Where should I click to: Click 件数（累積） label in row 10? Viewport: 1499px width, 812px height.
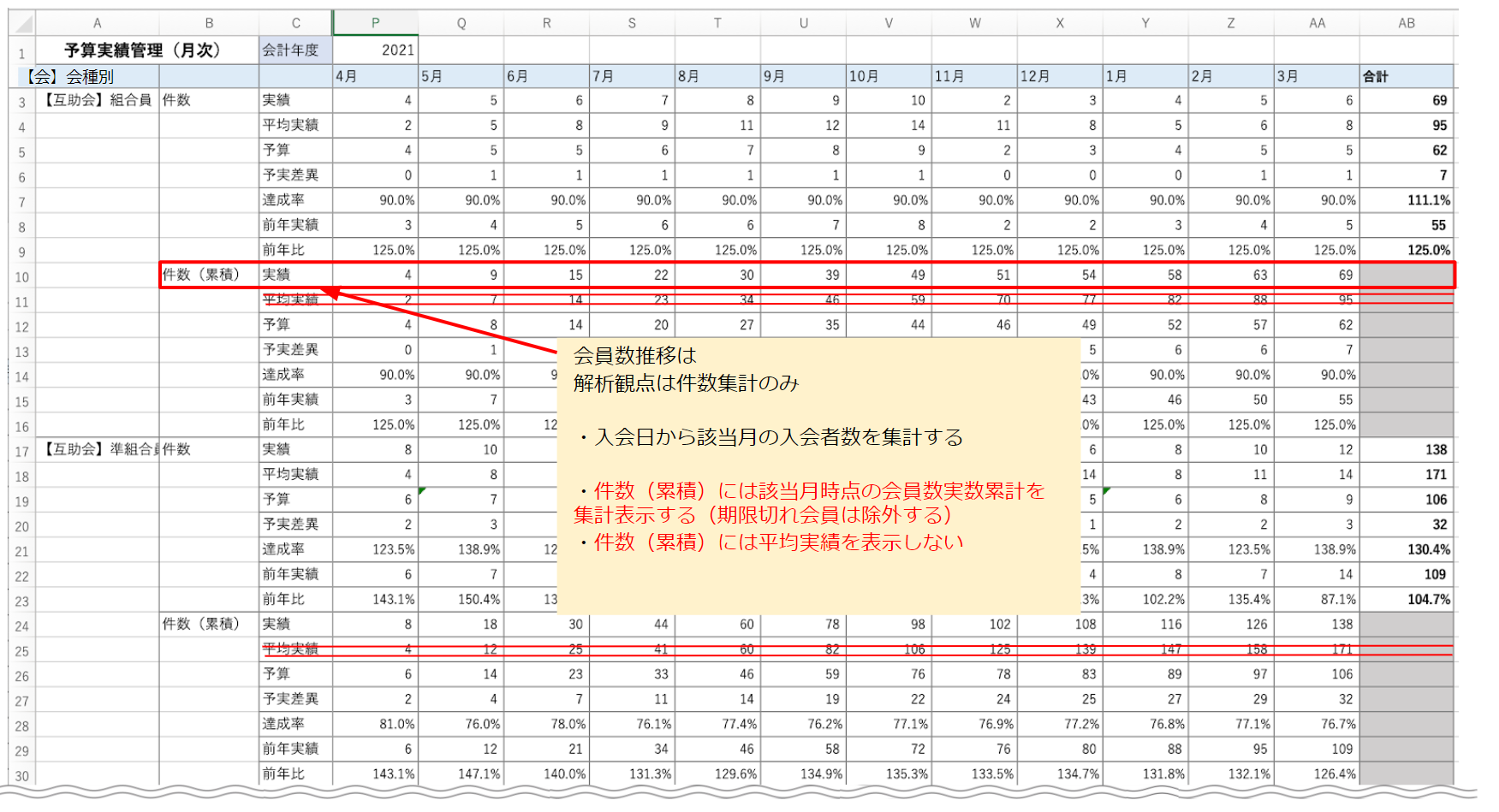[202, 275]
